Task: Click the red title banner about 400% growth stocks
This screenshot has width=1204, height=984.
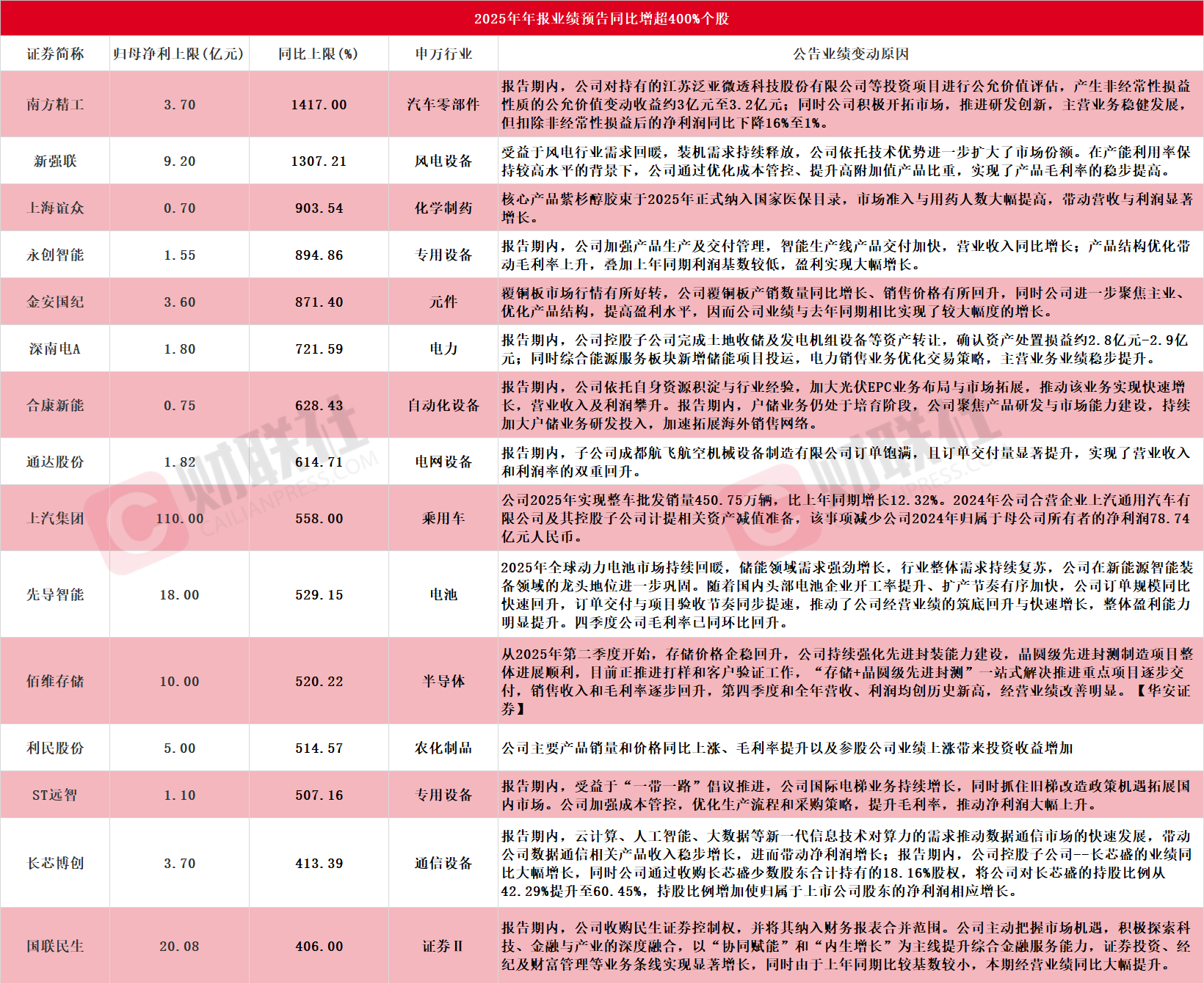Action: click(x=601, y=18)
